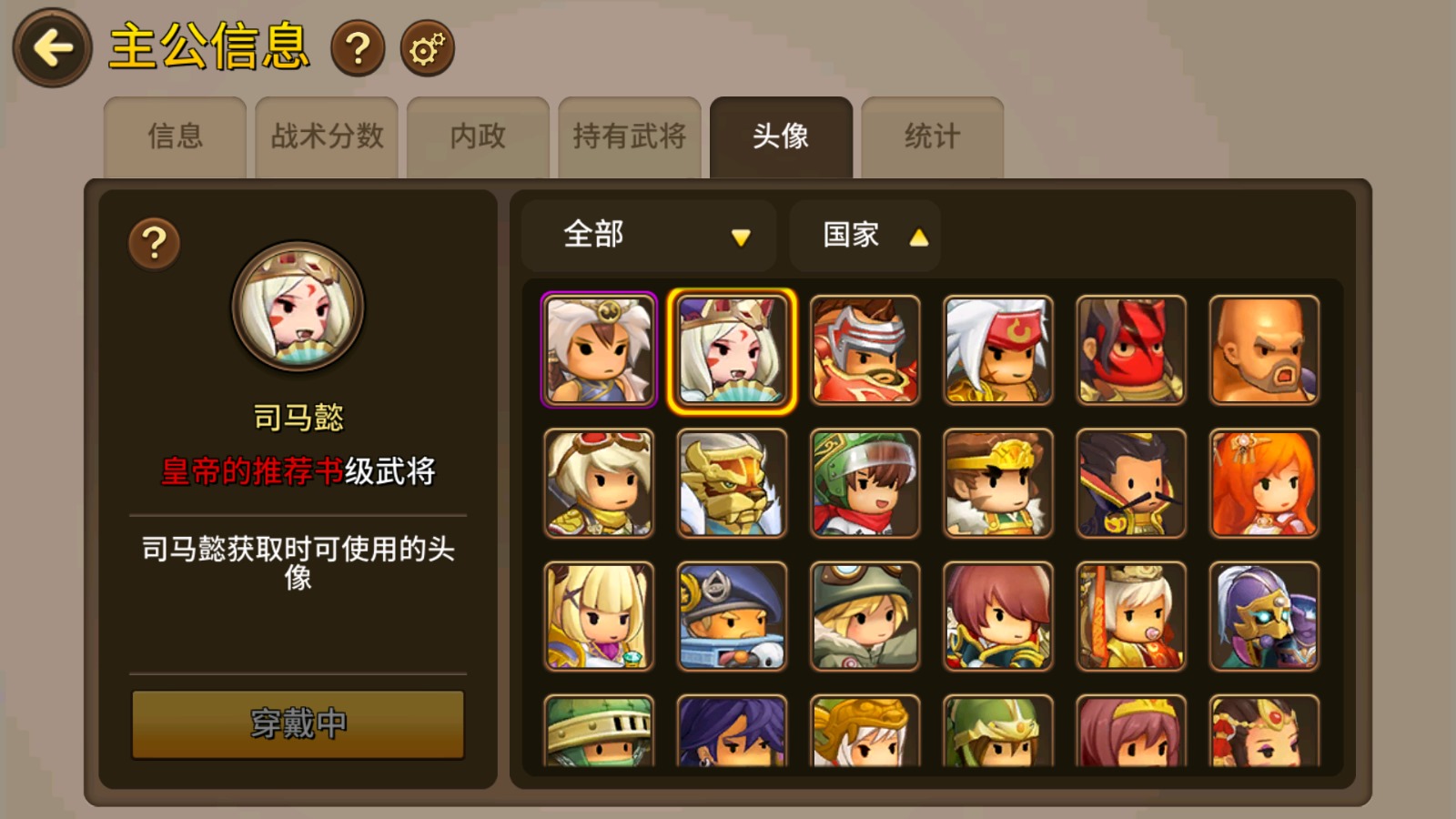Switch to the 信息 tab
The width and height of the screenshot is (1456, 819).
coord(175,136)
